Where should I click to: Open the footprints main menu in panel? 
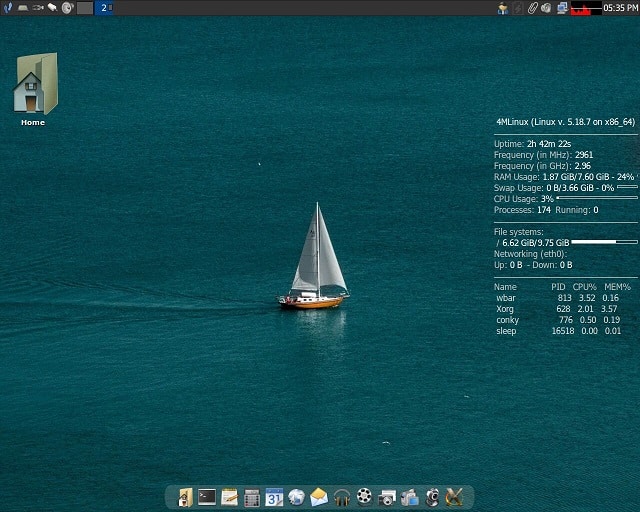pos(7,7)
